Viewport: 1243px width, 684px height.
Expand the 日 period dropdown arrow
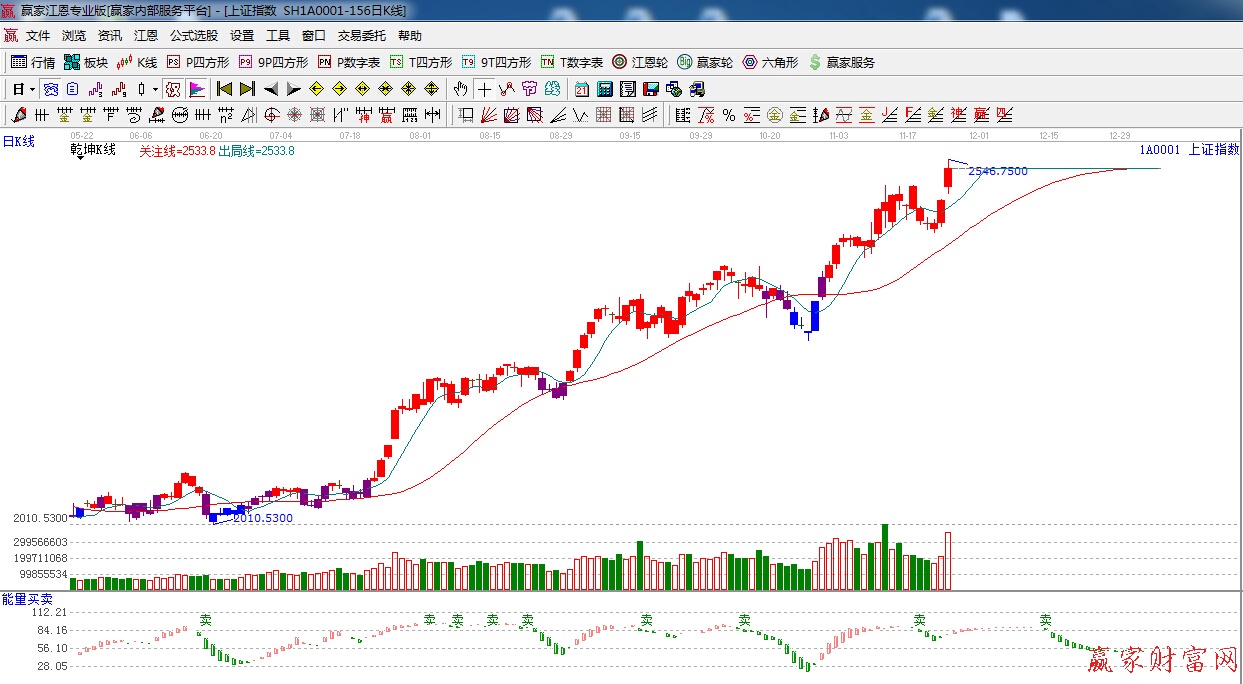click(x=32, y=89)
